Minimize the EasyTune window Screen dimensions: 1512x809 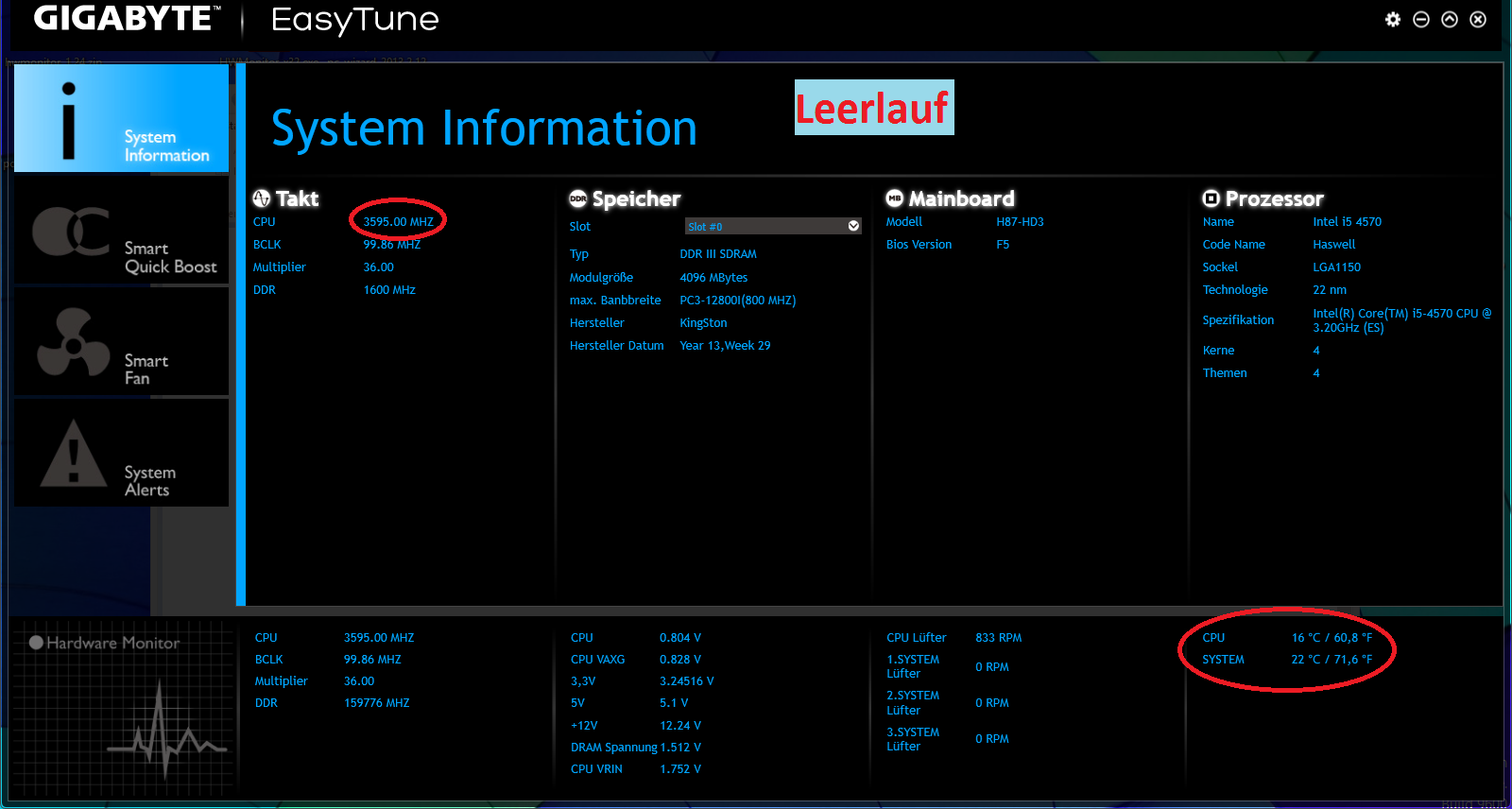click(1421, 20)
